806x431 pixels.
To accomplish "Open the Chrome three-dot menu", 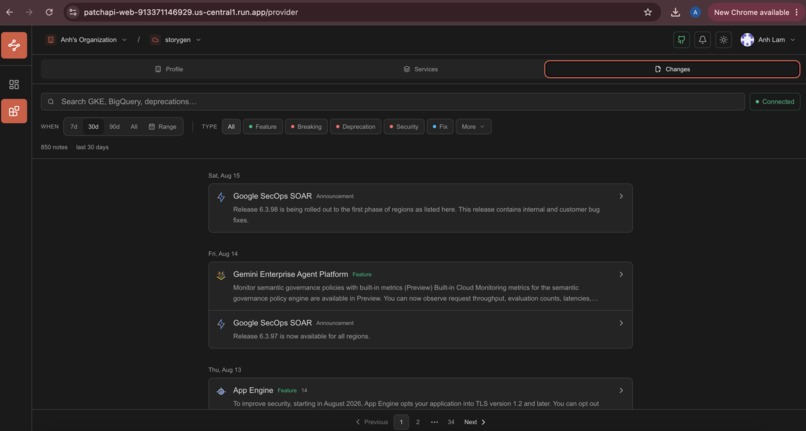I will tap(797, 12).
